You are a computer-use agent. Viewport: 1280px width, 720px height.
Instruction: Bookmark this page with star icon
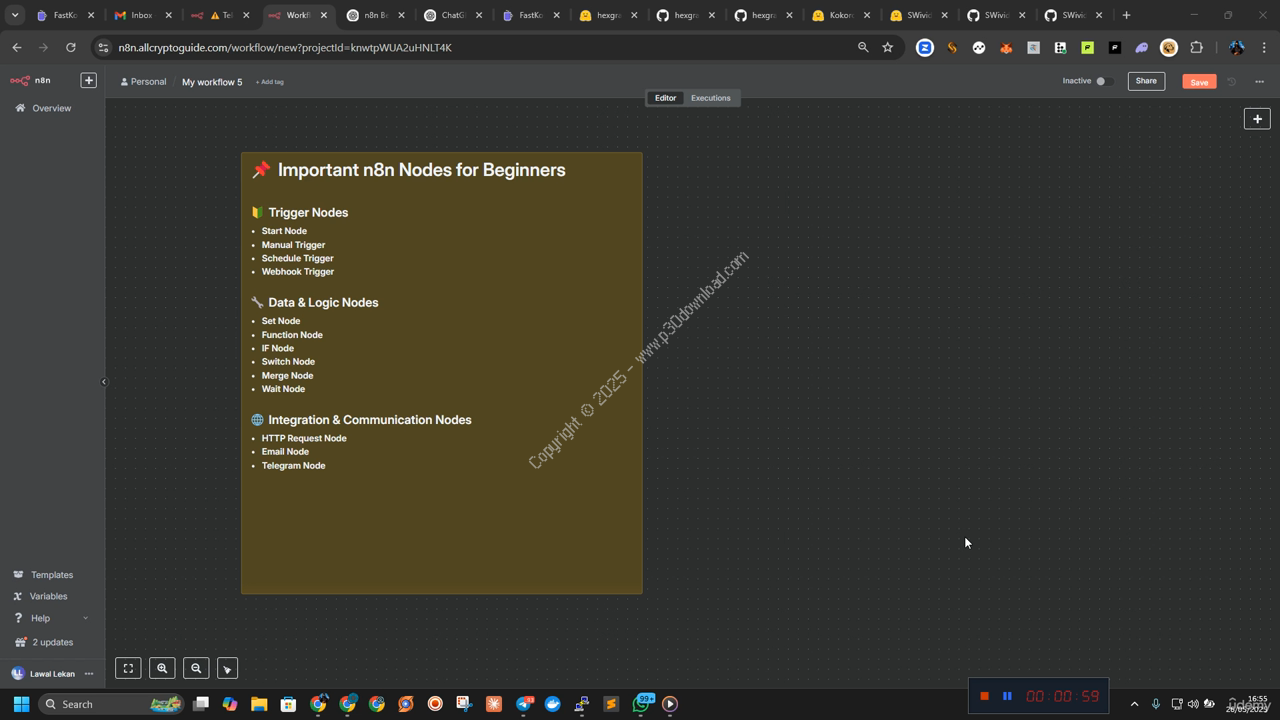point(887,47)
